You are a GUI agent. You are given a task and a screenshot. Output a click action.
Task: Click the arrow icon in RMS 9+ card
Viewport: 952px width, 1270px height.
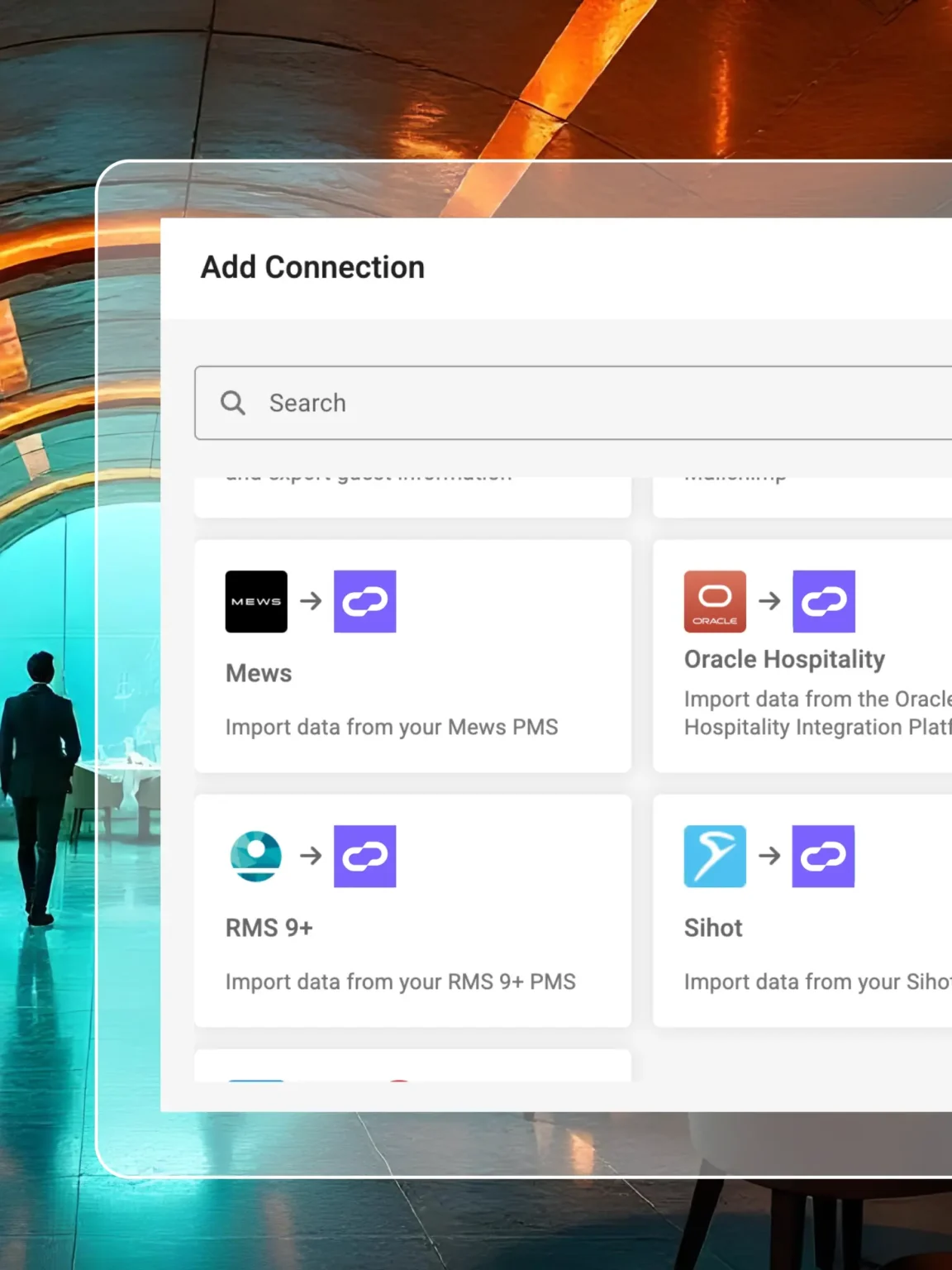coord(311,855)
